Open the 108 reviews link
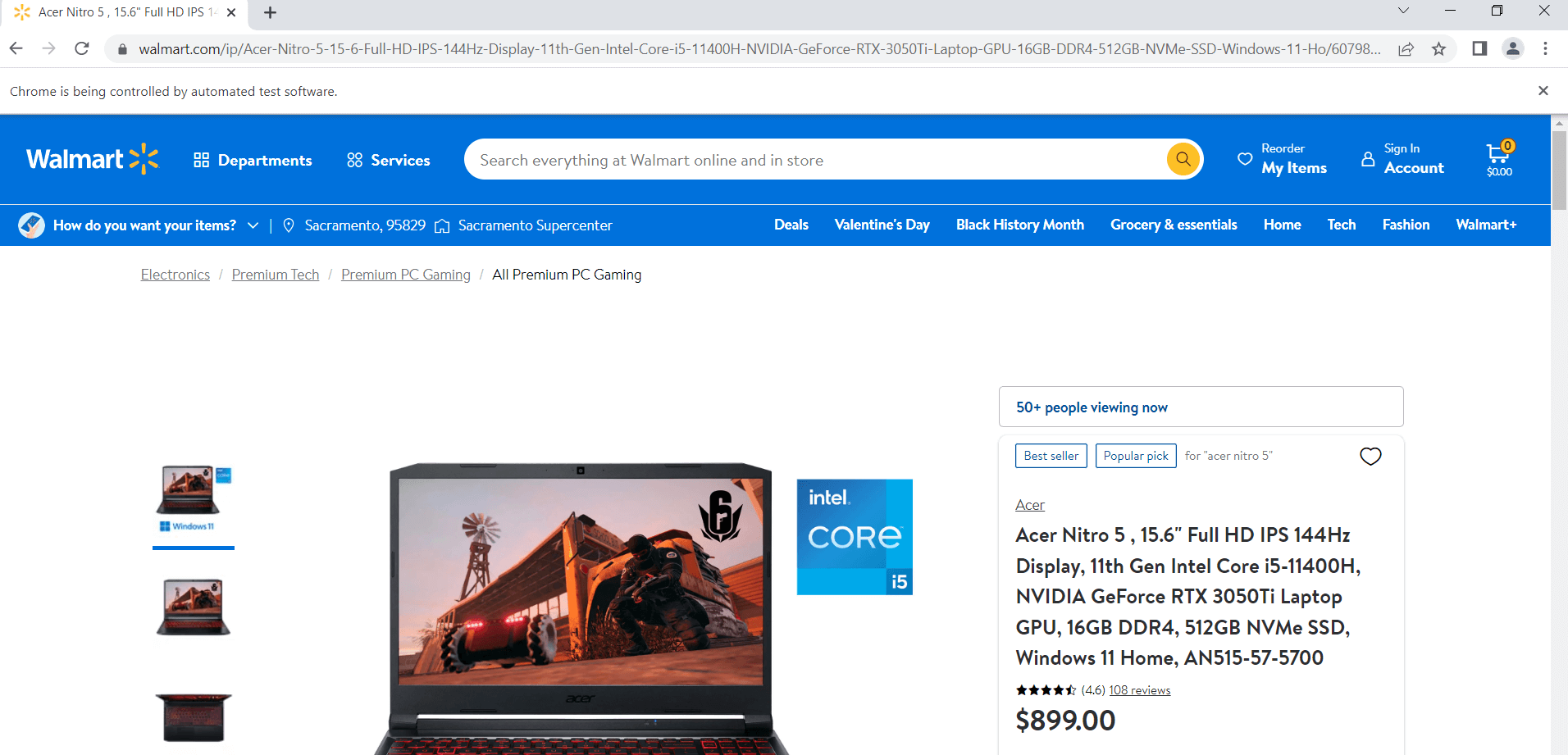1568x755 pixels. tap(1140, 690)
